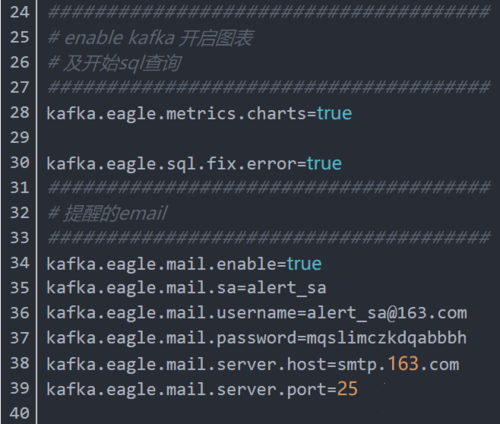Viewport: 500px width, 424px height.
Task: Click the password value mqslimczkdqabbbh
Action: click(386, 338)
